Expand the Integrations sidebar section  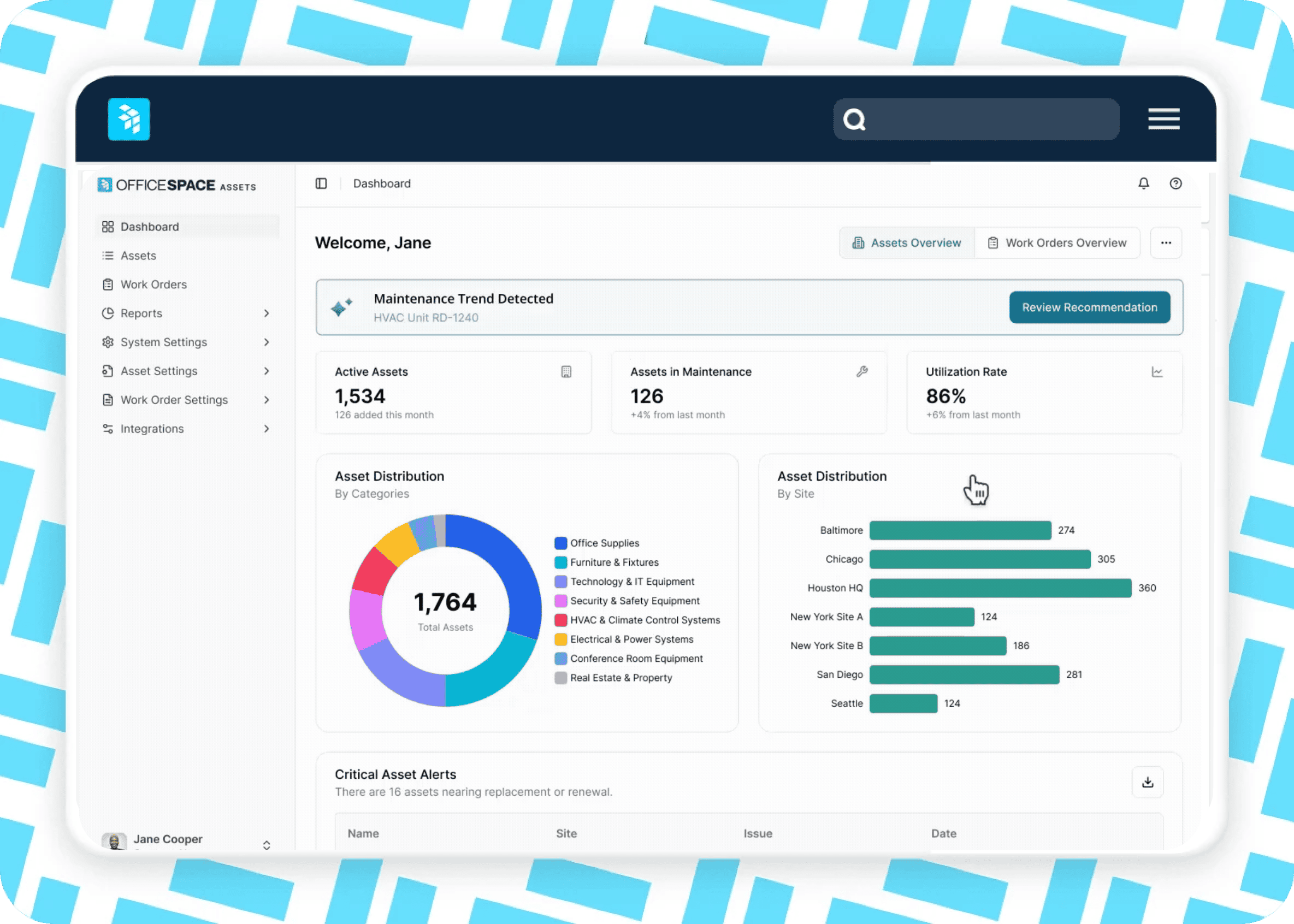[151, 429]
